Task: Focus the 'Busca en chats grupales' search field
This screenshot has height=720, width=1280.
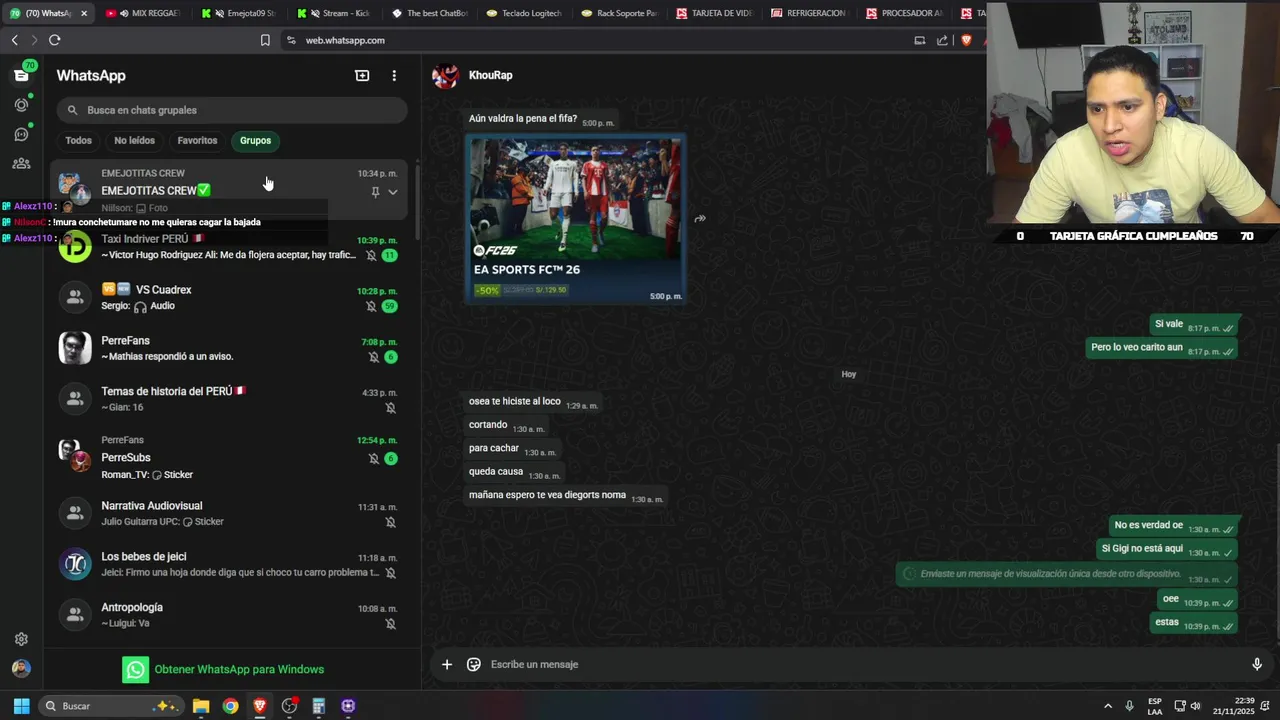Action: 232,110
